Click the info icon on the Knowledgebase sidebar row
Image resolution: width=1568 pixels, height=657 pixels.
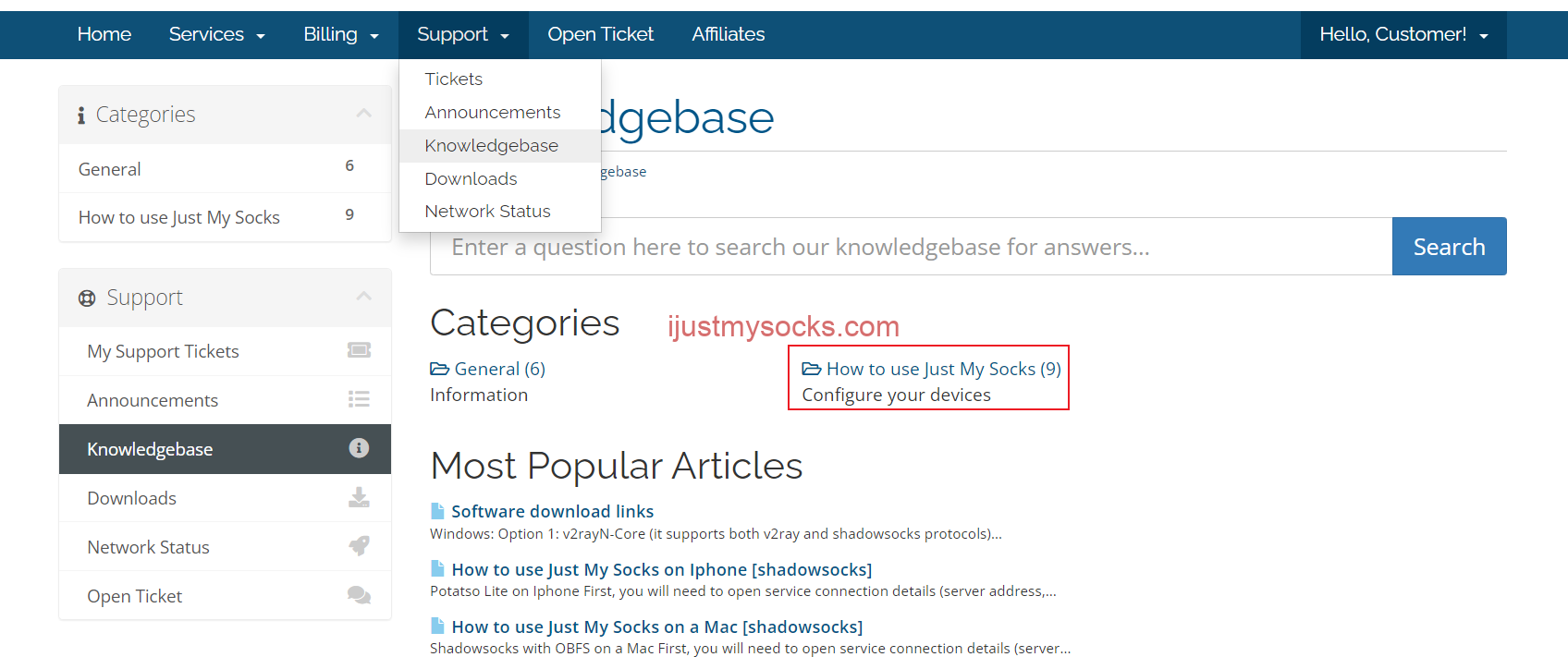(359, 448)
